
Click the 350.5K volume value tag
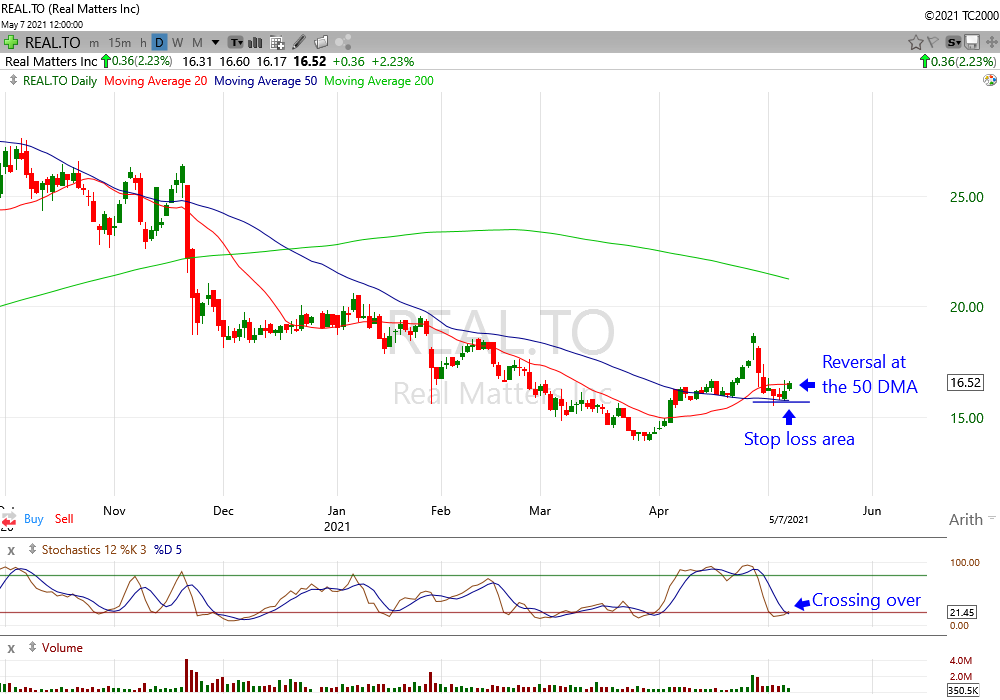(x=963, y=690)
